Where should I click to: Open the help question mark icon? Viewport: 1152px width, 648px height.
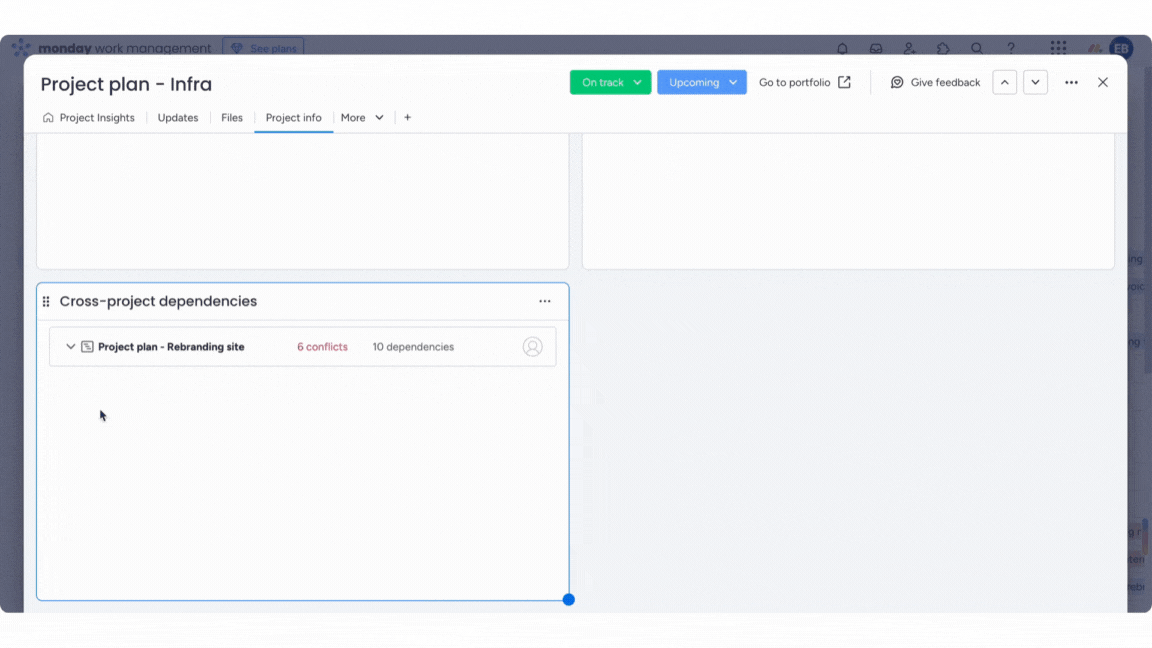pos(1011,48)
